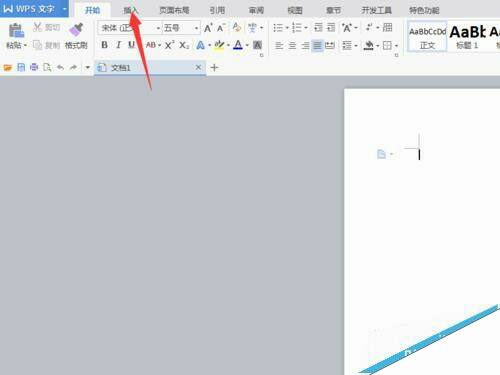
Task: Select the Format Painter brush
Action: (x=76, y=30)
